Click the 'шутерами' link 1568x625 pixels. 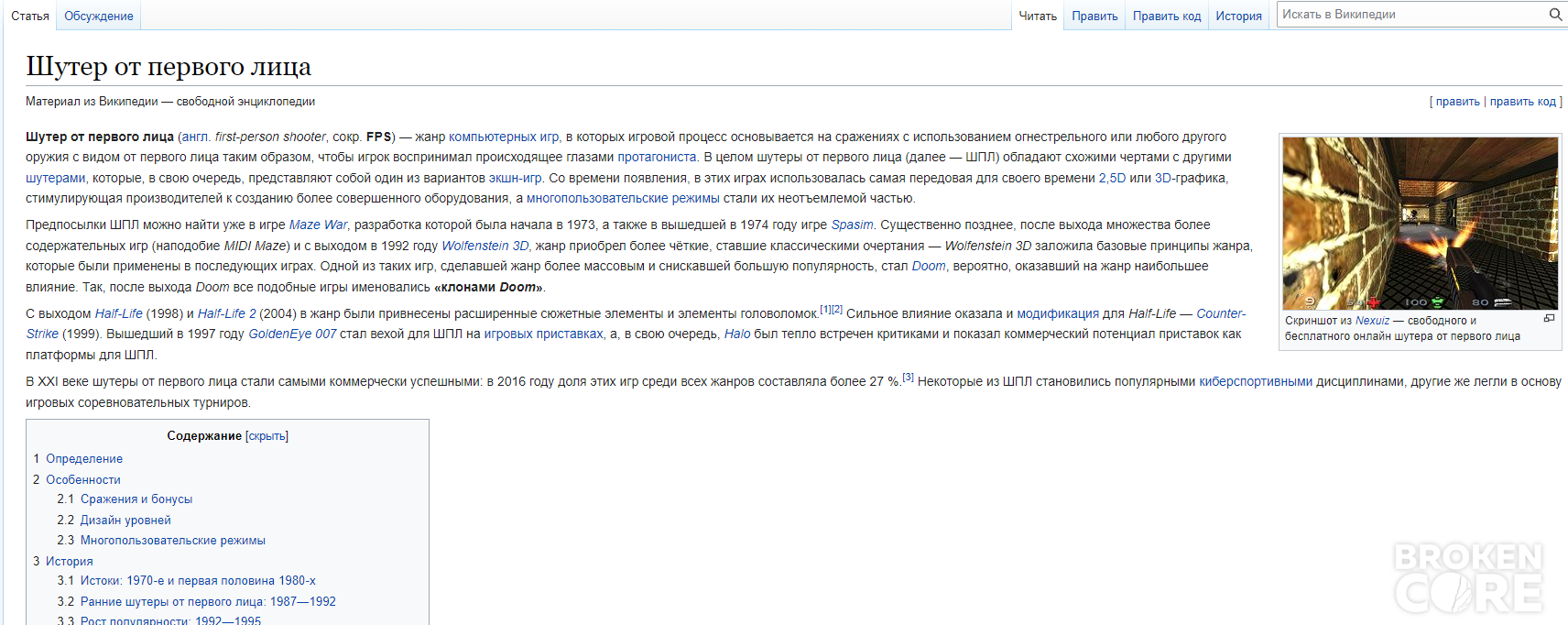tap(55, 178)
